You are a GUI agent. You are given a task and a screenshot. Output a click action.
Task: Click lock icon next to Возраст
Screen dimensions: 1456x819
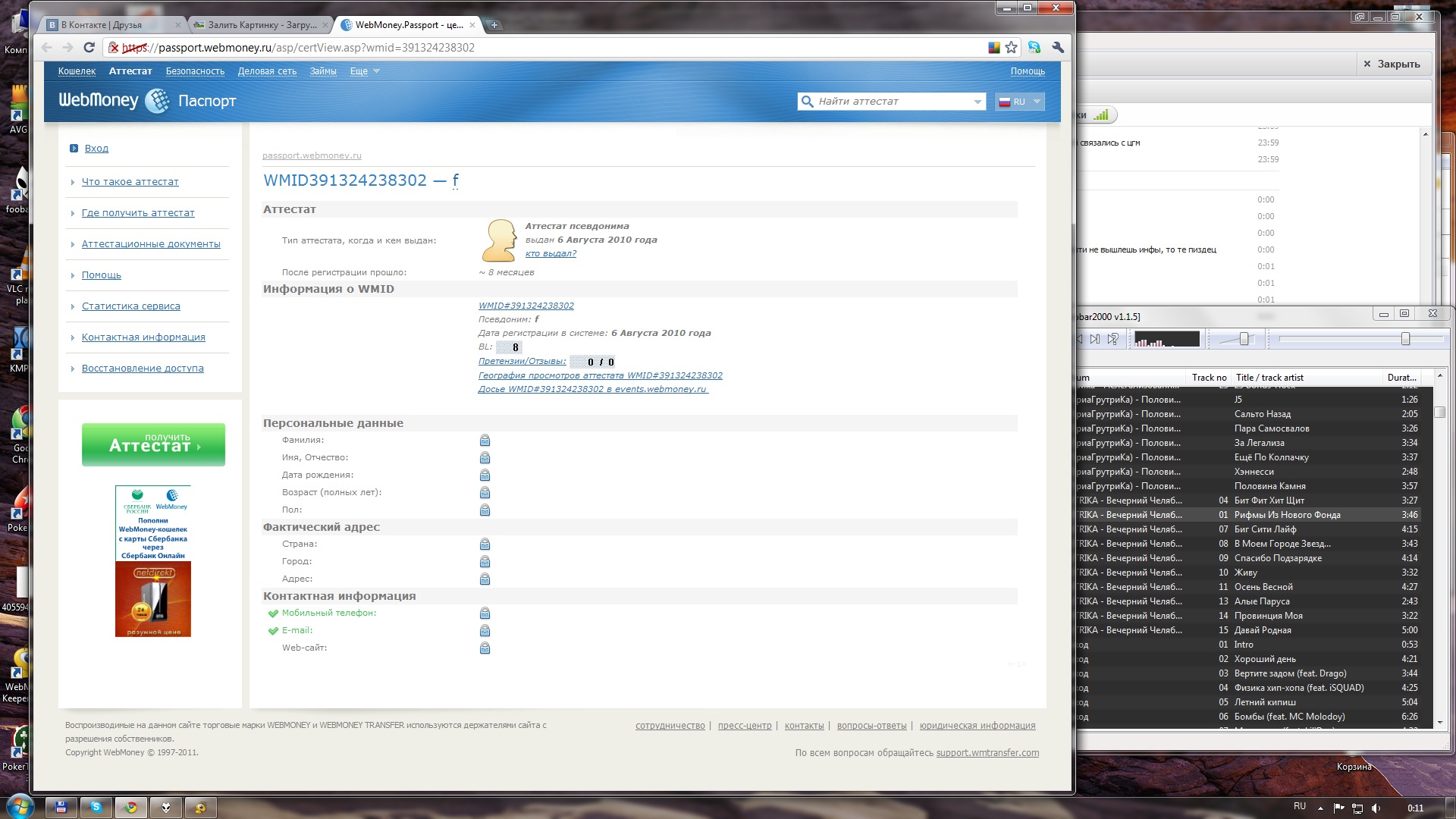(485, 493)
